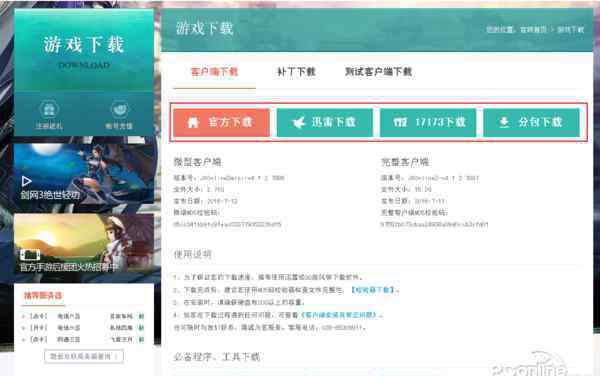
Task: Switch to the 测试客户端下载 tab
Action: 378,72
